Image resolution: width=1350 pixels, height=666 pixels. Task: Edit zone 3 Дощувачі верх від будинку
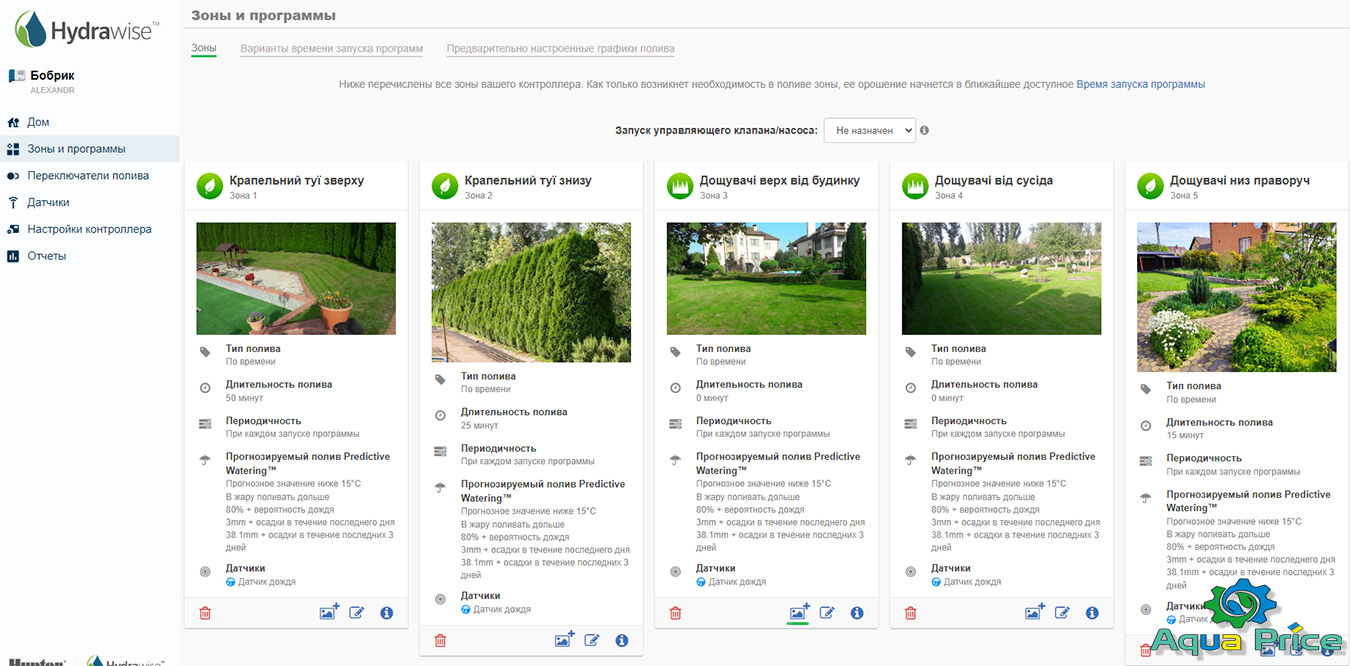827,613
